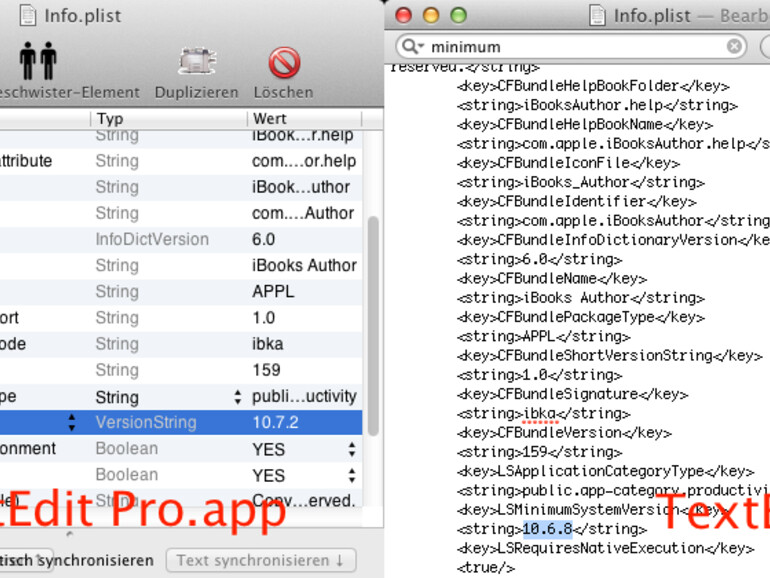Screen dimensions: 770x578
Task: Click the Typ column header
Action: 168,119
